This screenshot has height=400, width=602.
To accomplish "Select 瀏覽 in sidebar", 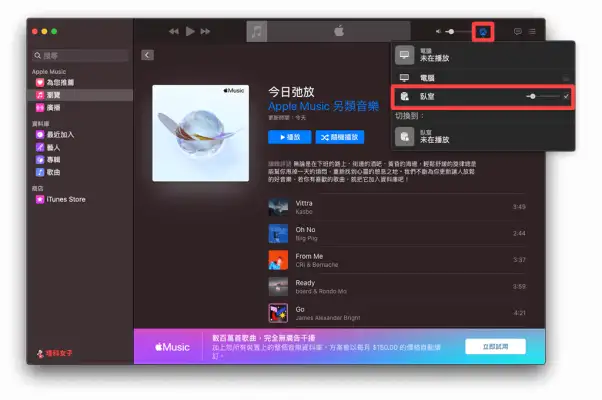I will [80, 95].
